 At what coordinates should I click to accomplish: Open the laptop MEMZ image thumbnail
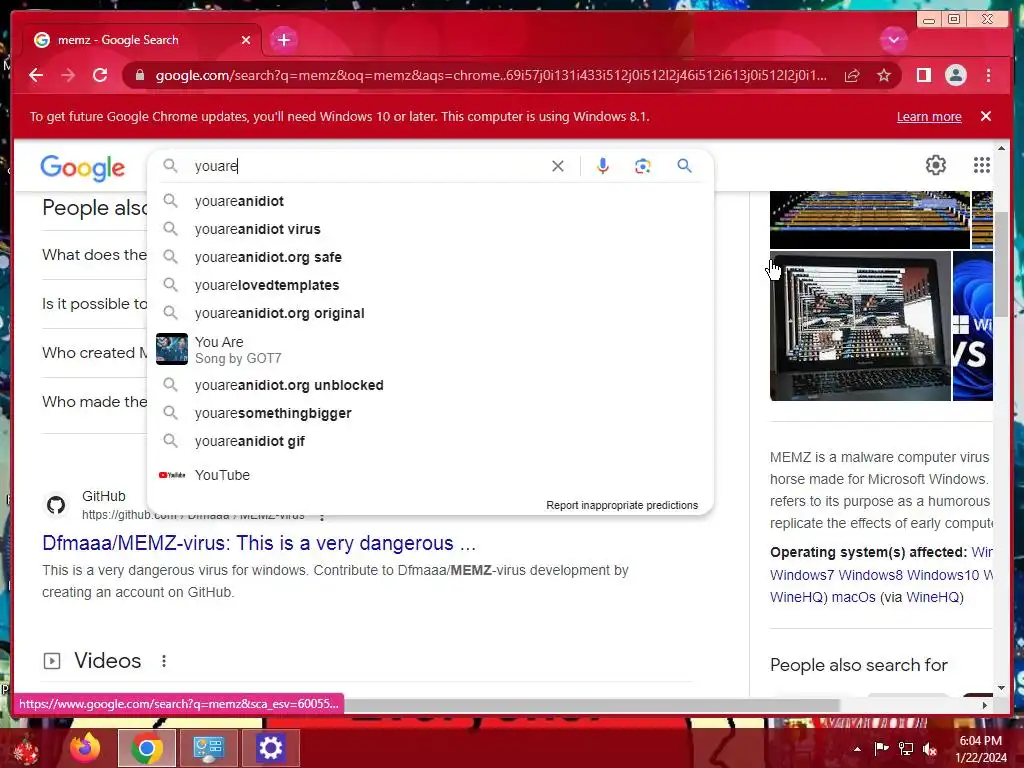pos(860,326)
